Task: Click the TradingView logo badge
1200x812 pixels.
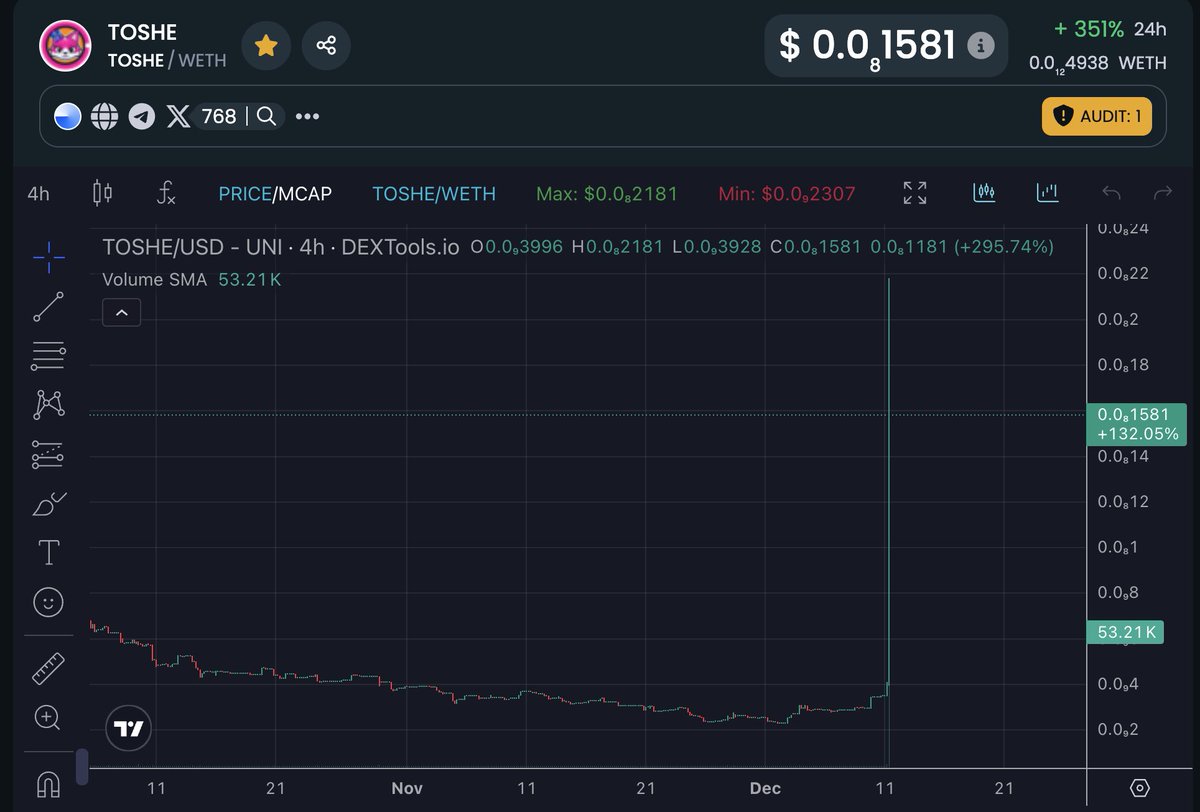Action: [x=129, y=729]
